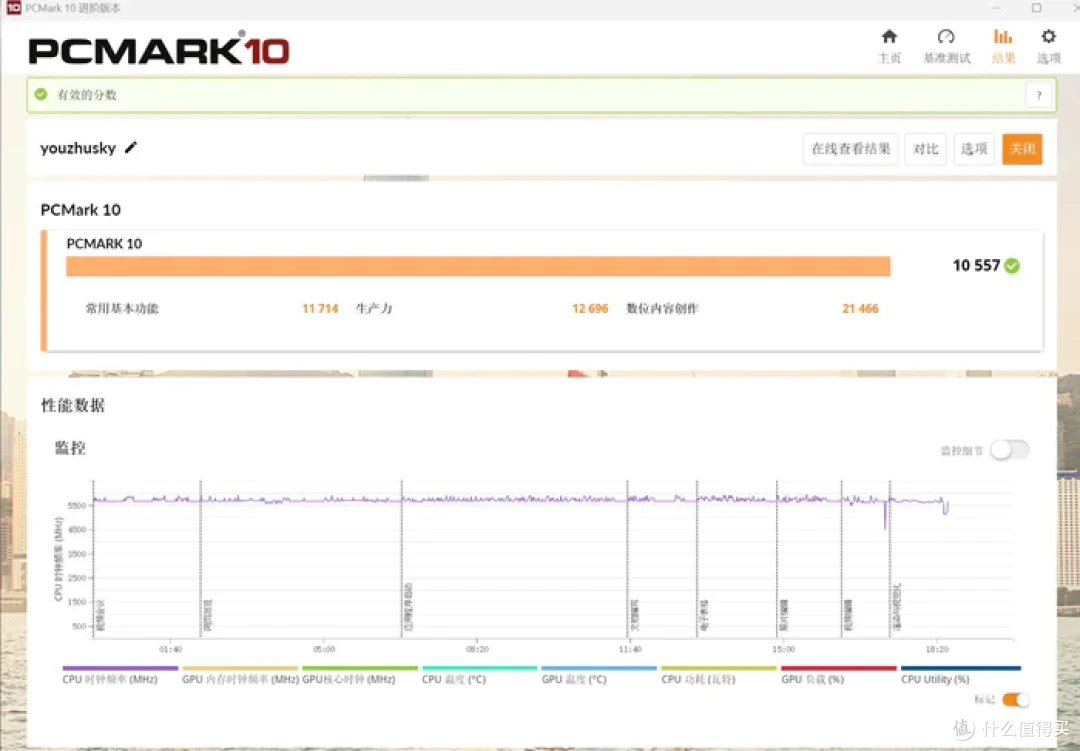This screenshot has height=751, width=1080.
Task: Click the youzhusky result name
Action: (78, 148)
